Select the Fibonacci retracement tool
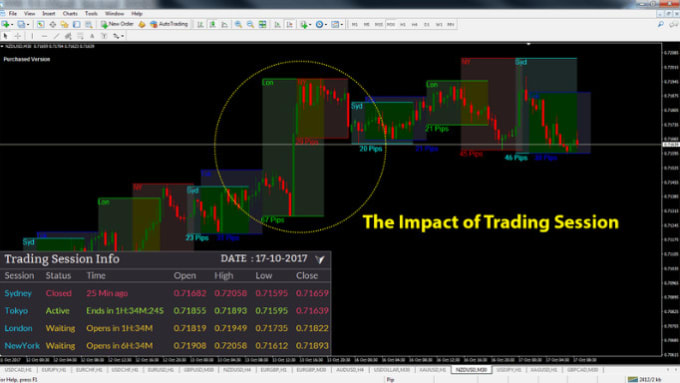The height and width of the screenshot is (383, 680). (x=80, y=36)
